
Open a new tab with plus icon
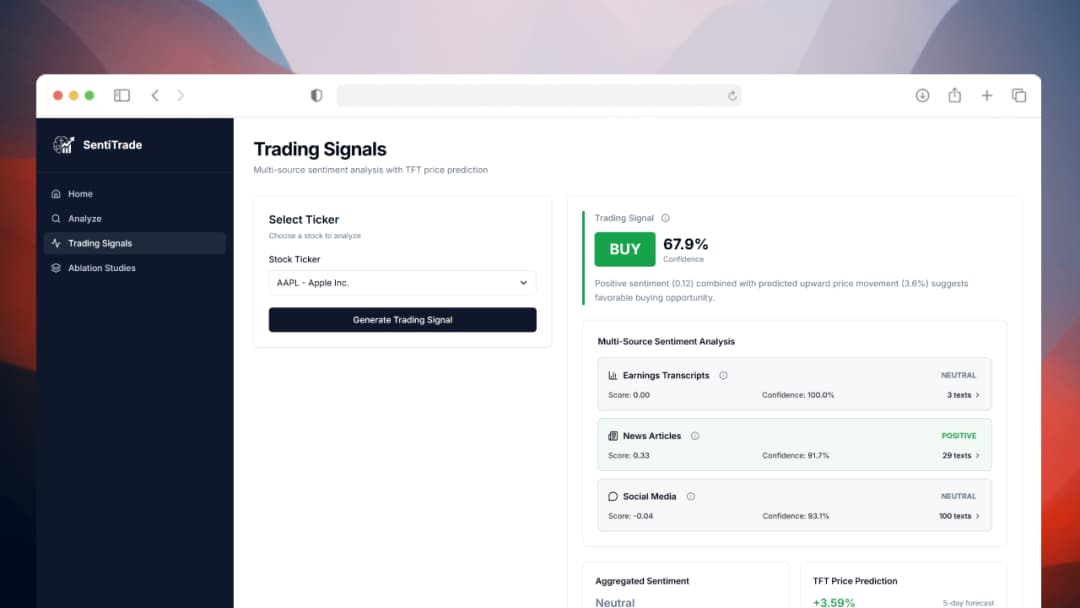(x=987, y=96)
